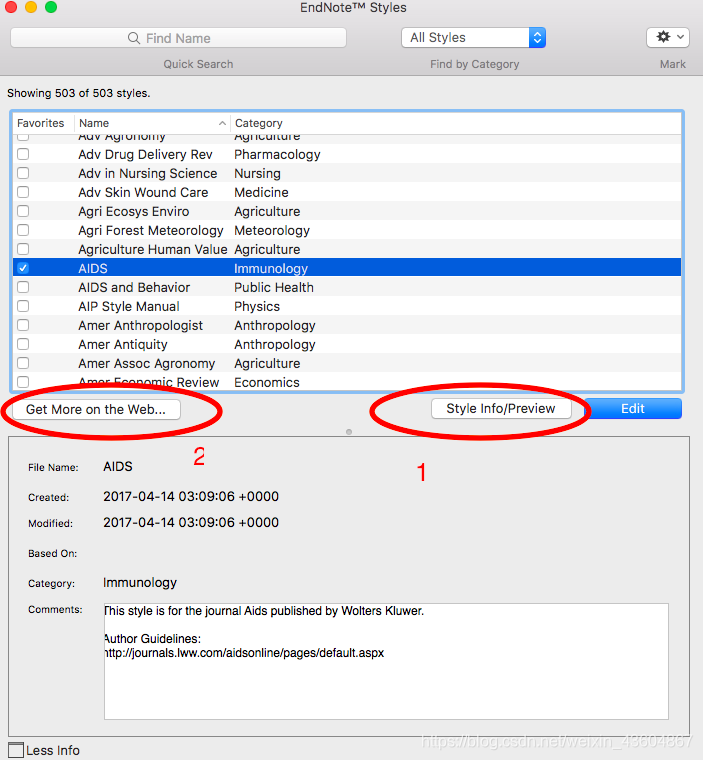Open the Style Info/Preview button
The height and width of the screenshot is (760, 703).
click(x=501, y=409)
